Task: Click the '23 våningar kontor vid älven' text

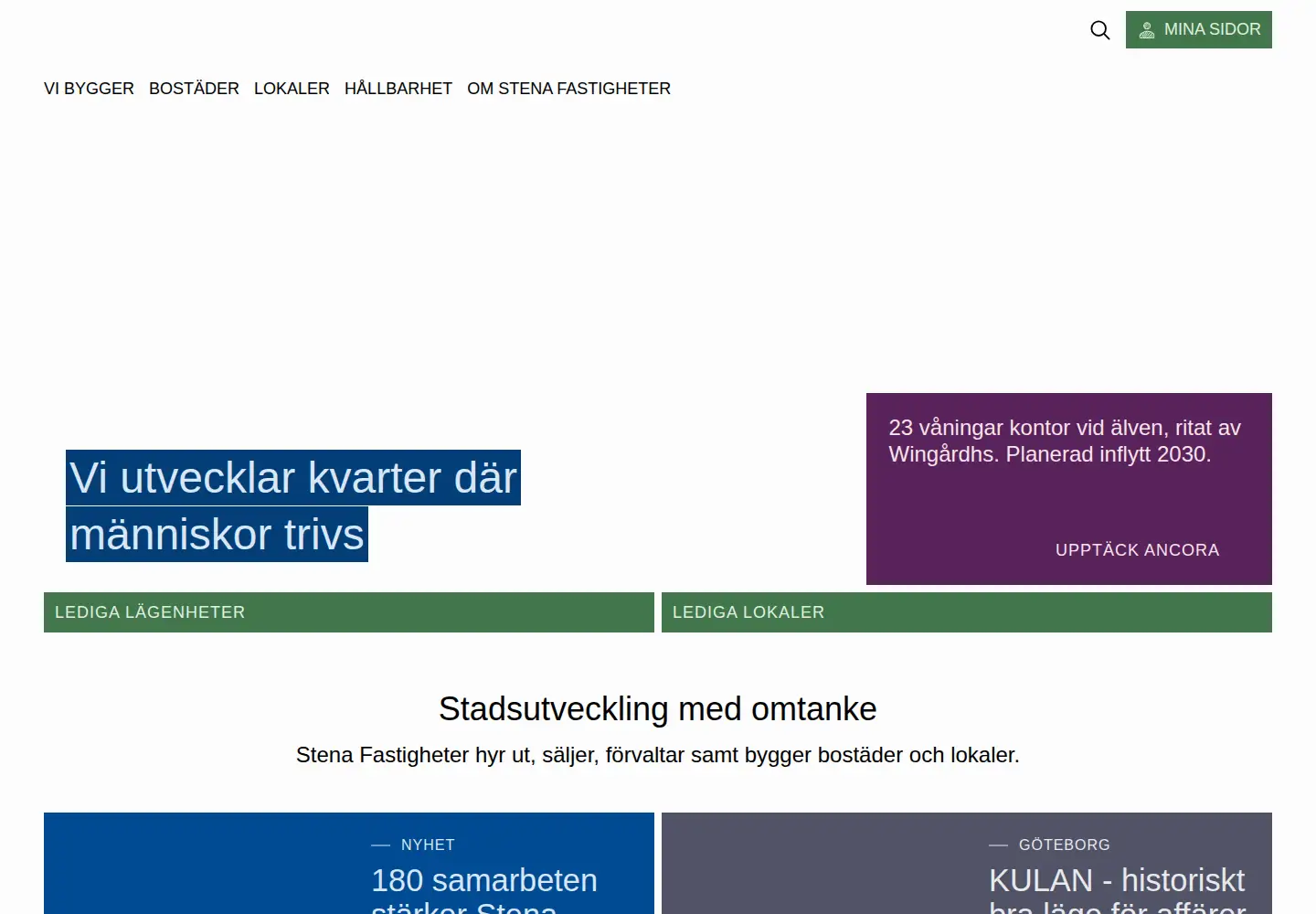Action: click(x=1065, y=441)
